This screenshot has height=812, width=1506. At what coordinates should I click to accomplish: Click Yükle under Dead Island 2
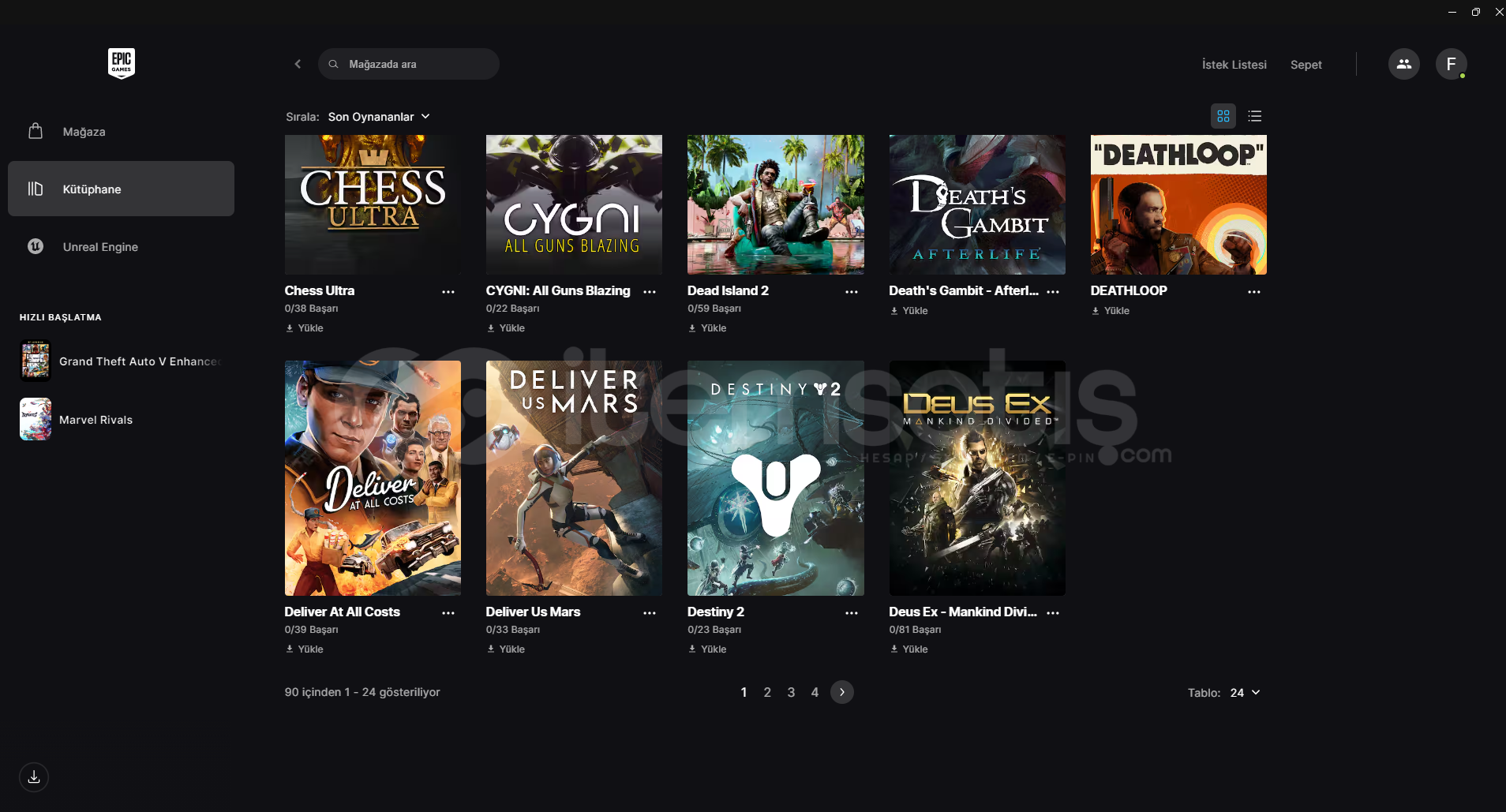point(707,328)
